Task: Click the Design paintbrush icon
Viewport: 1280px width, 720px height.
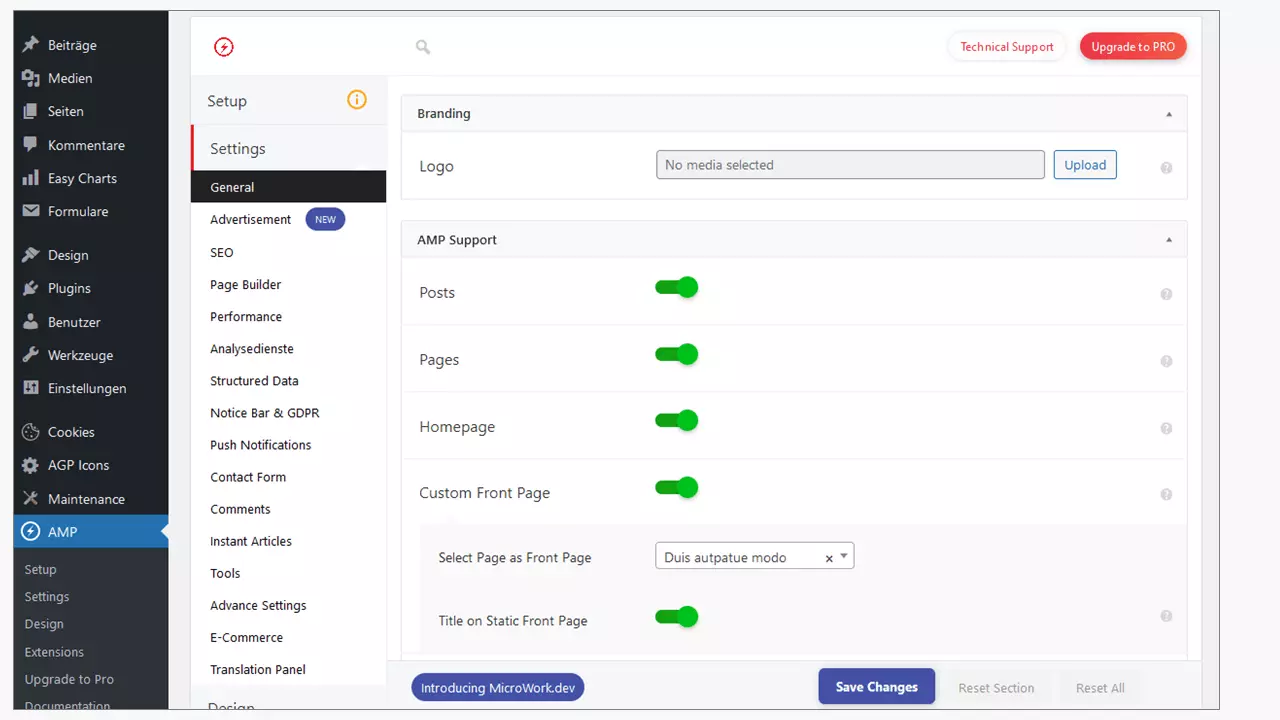Action: 31,255
